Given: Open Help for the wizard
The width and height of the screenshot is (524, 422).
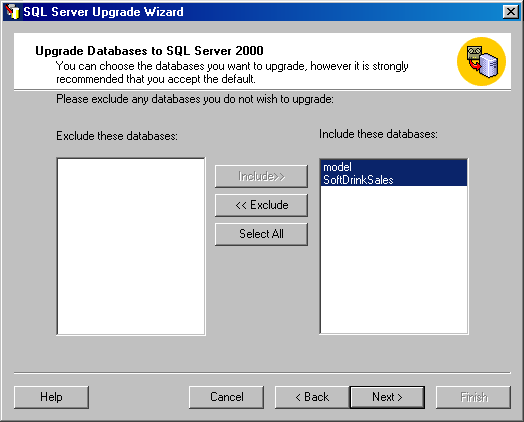Looking at the screenshot, I should (x=51, y=397).
